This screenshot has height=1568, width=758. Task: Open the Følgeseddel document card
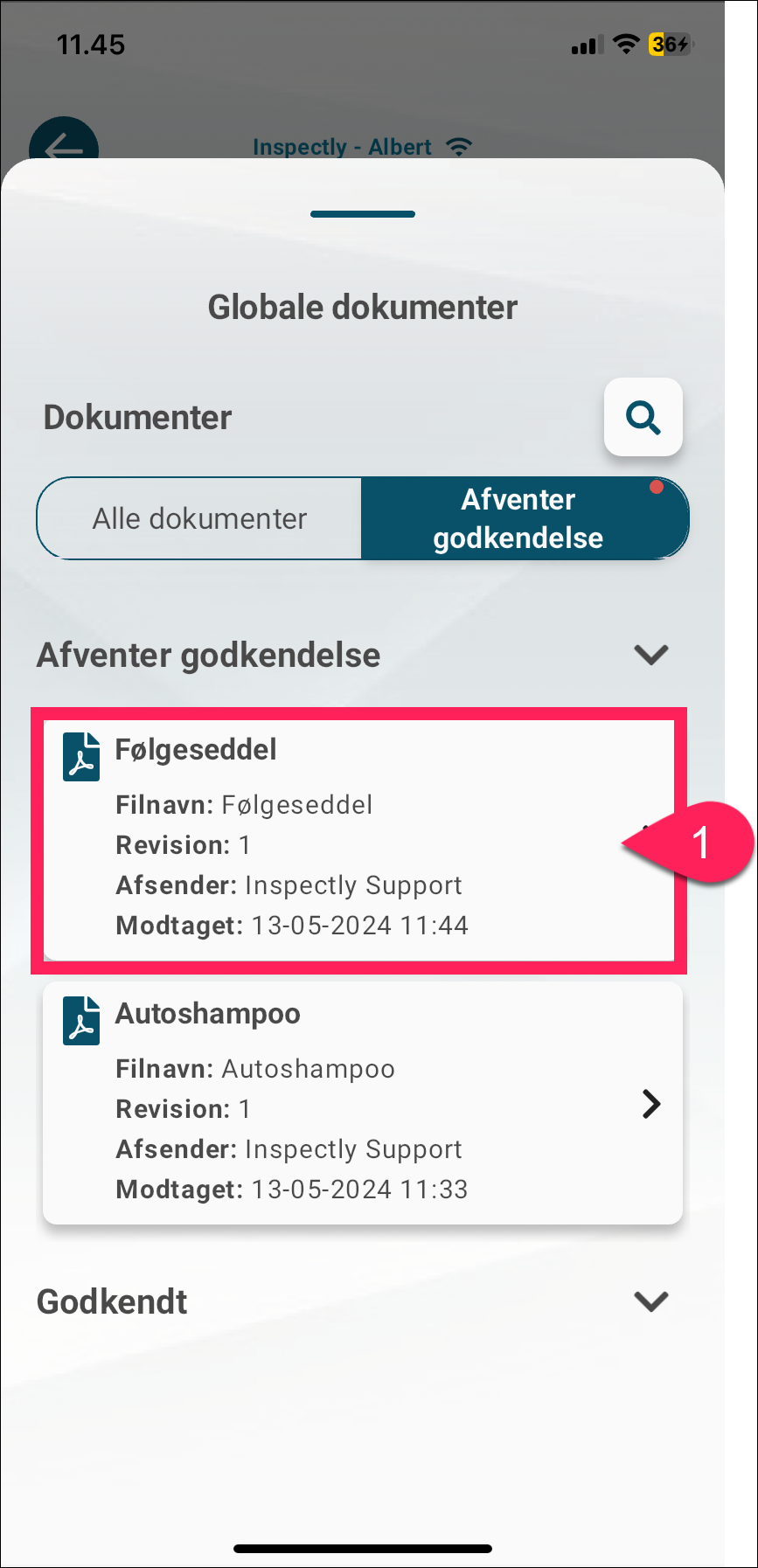coord(359,840)
